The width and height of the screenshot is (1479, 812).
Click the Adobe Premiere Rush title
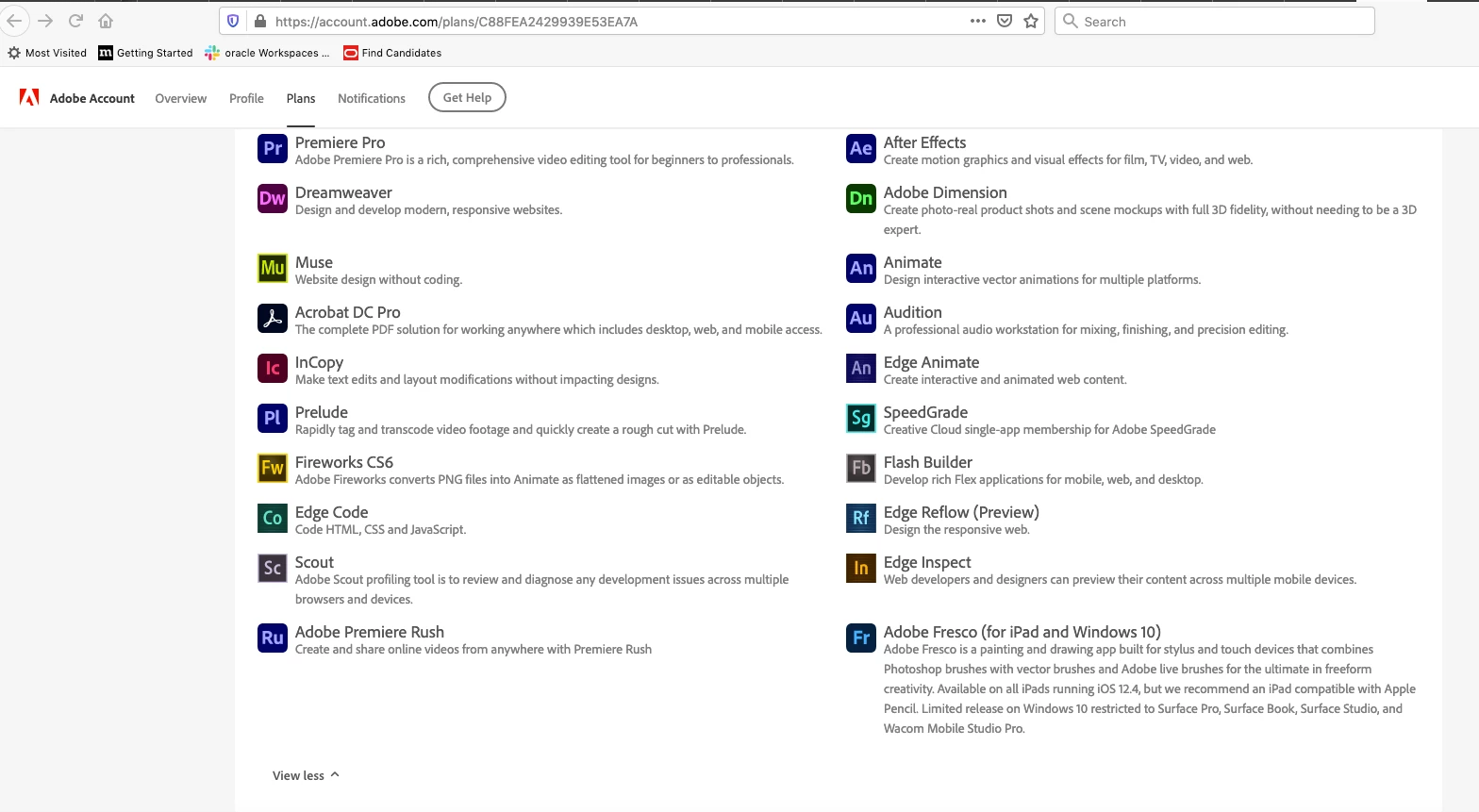(x=370, y=632)
